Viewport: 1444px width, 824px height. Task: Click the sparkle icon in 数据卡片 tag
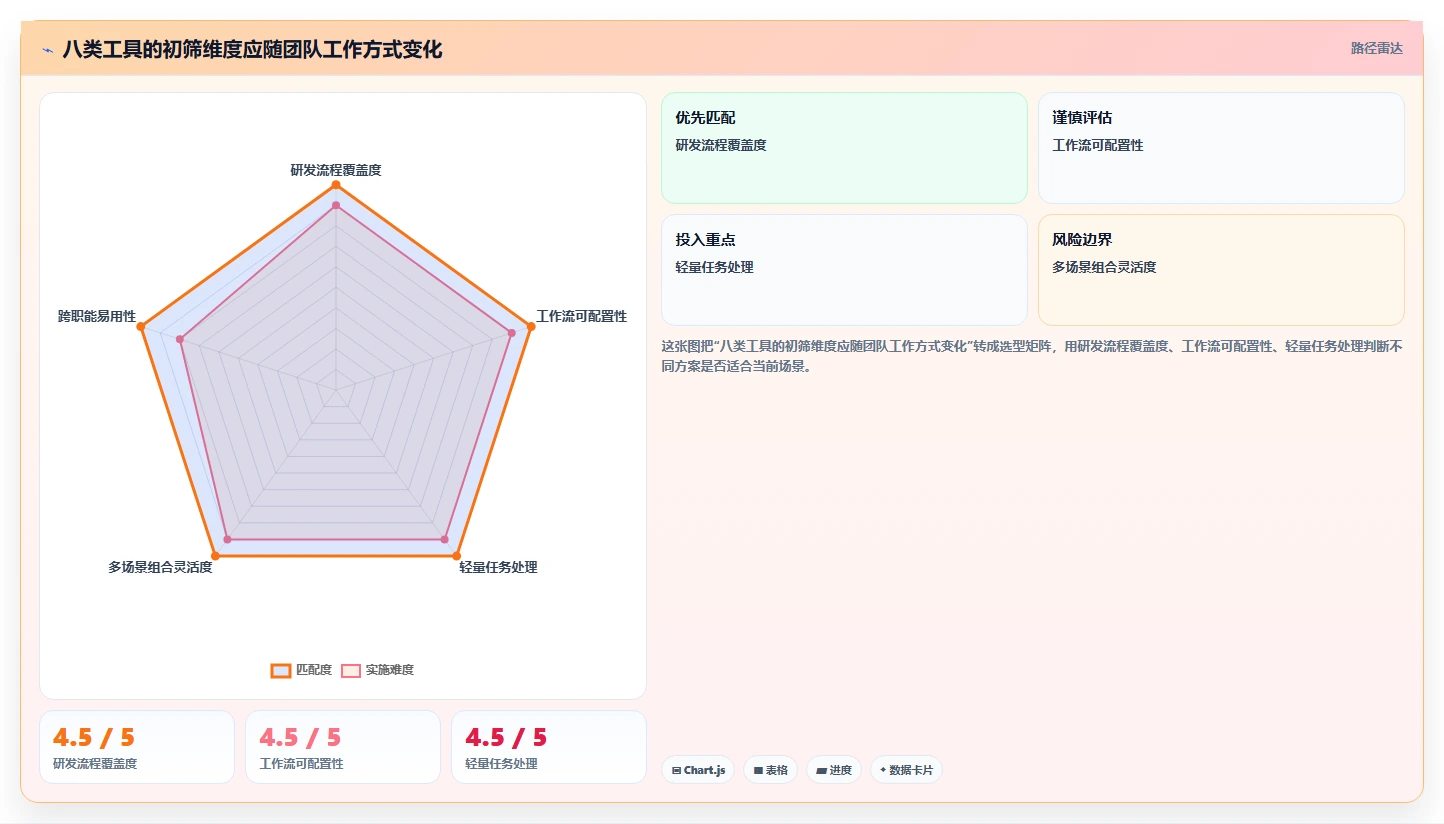click(x=883, y=770)
